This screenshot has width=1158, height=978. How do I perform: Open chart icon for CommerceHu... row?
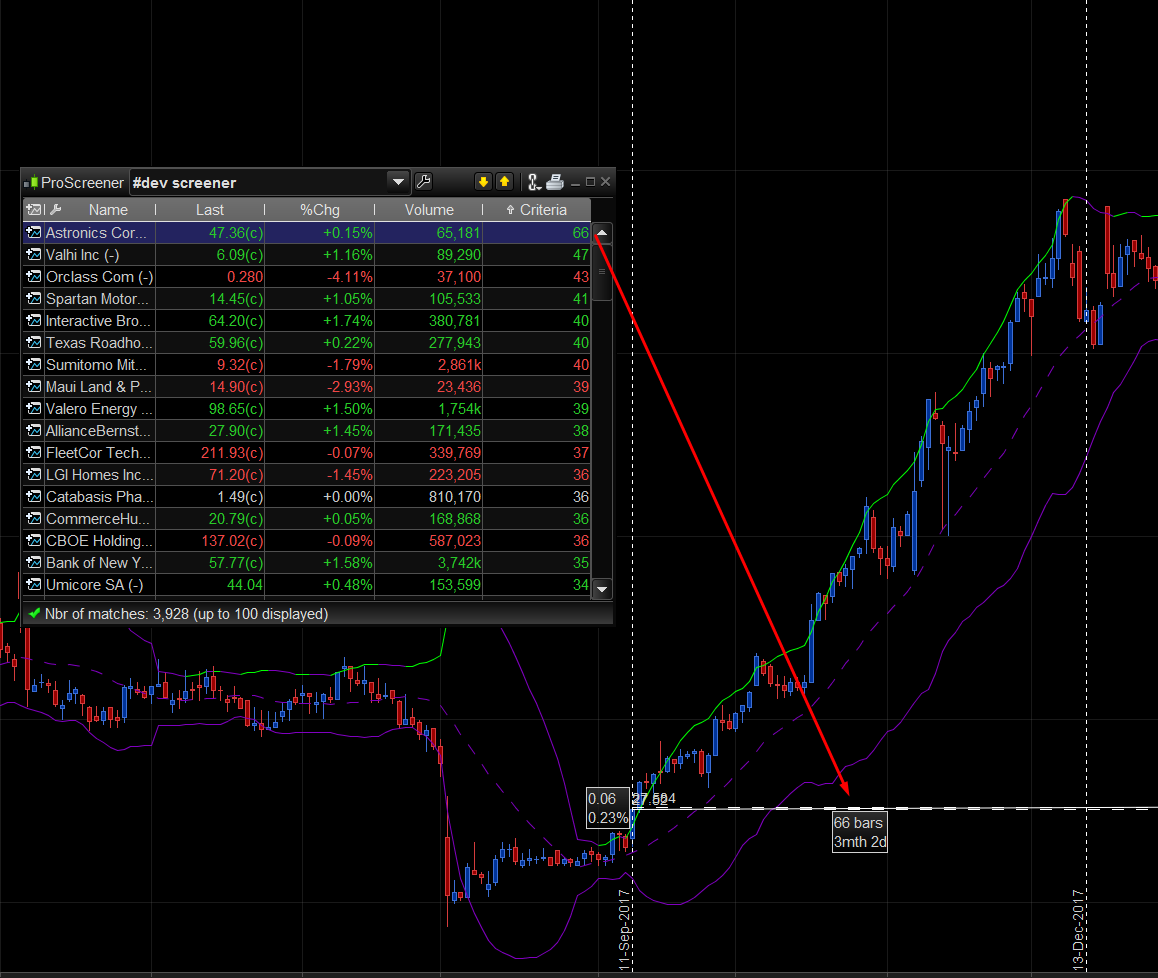click(34, 519)
